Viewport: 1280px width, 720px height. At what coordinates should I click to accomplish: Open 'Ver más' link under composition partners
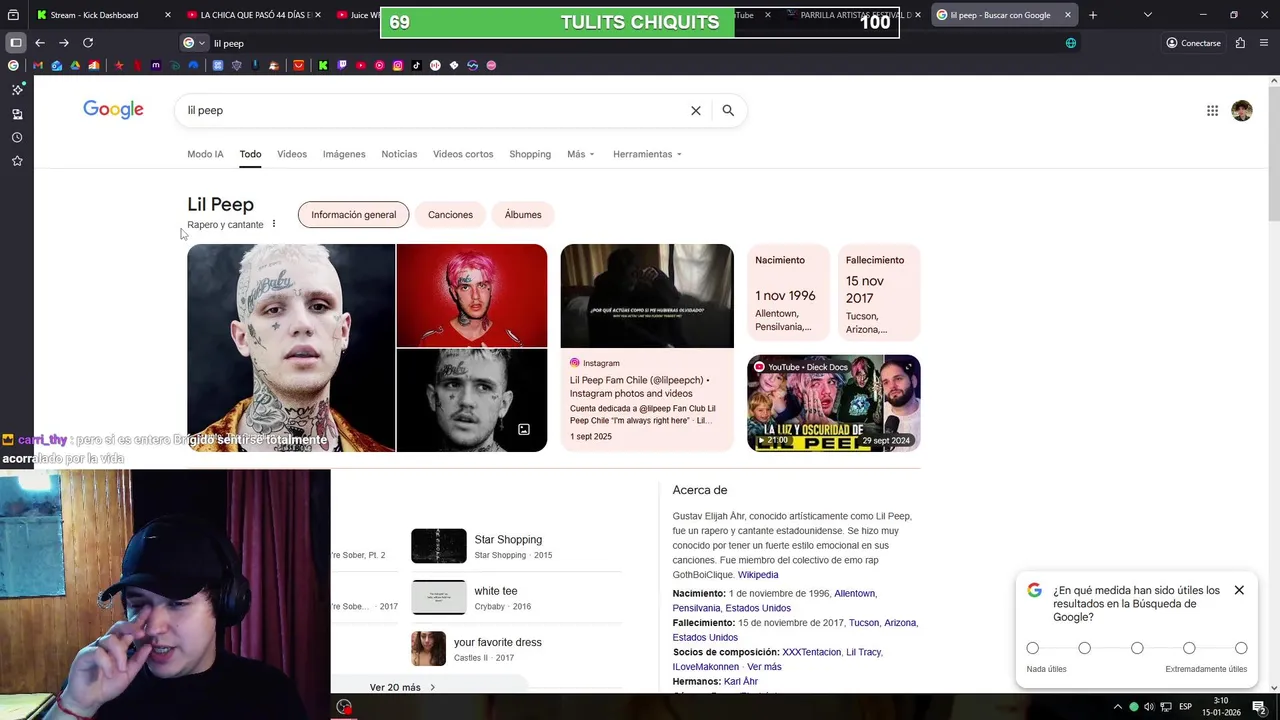tap(764, 667)
